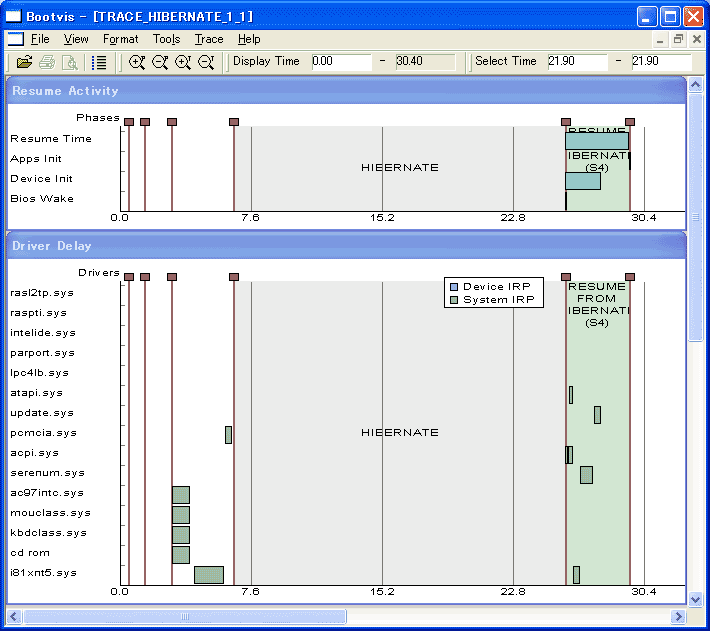This screenshot has height=631, width=710.
Task: Click the cd rom delay bar
Action: coord(181,555)
